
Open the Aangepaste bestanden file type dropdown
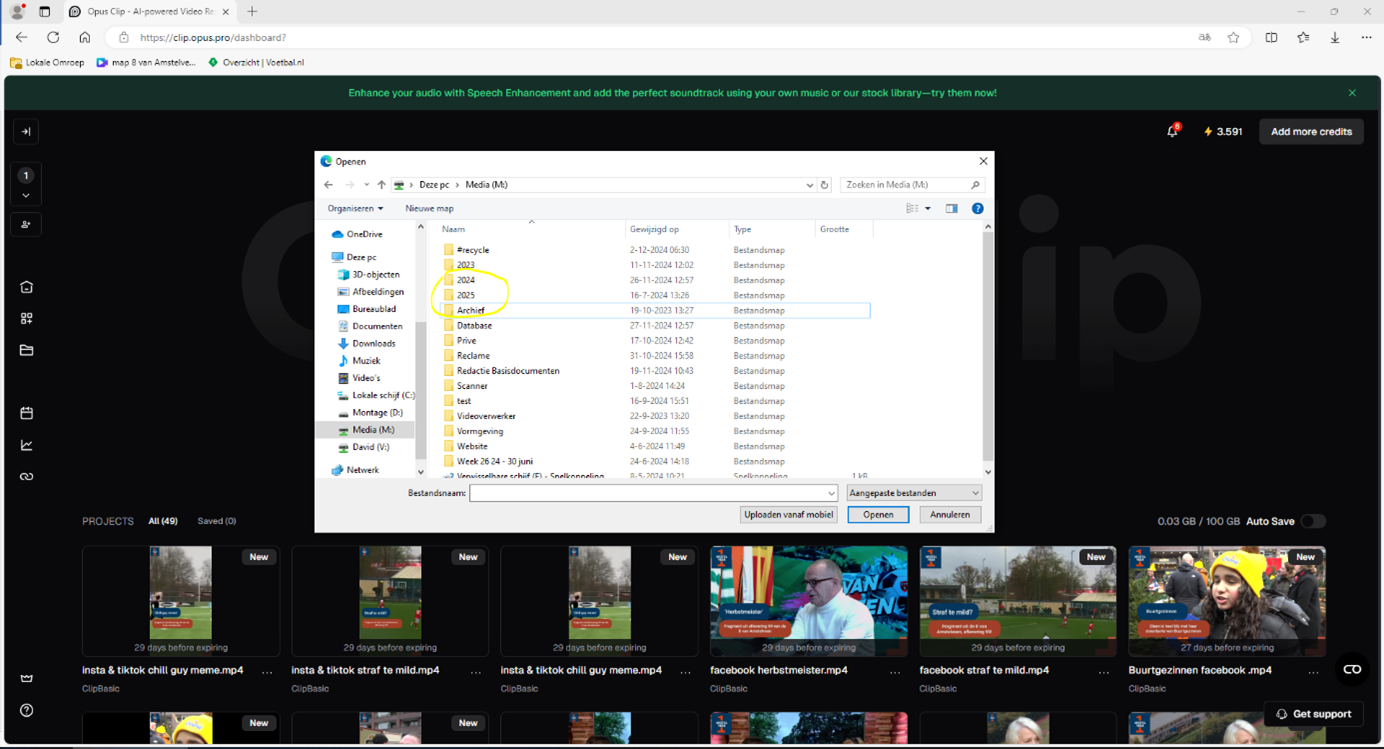(x=914, y=493)
